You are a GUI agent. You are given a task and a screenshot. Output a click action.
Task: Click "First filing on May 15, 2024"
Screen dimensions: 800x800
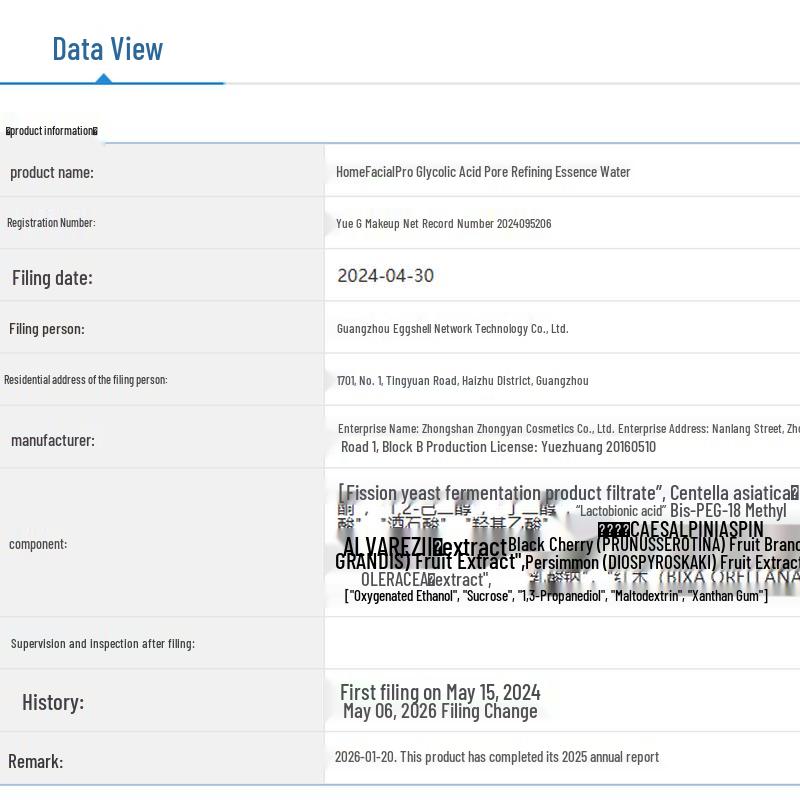[x=440, y=692]
